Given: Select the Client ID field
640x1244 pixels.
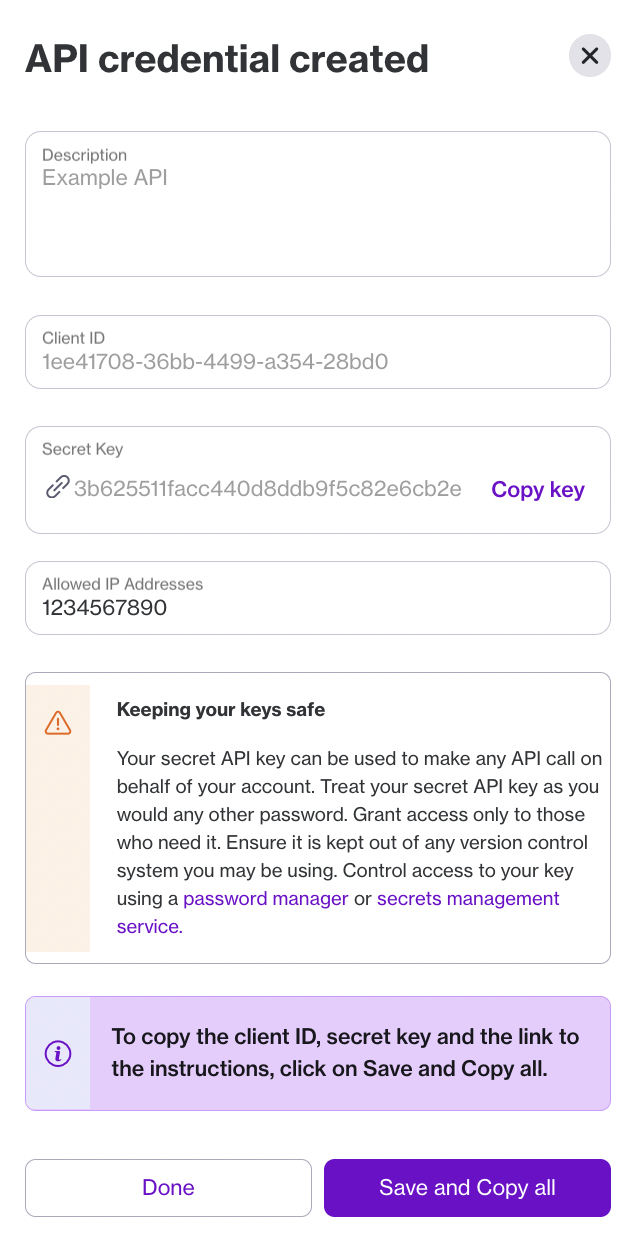Looking at the screenshot, I should 318,352.
